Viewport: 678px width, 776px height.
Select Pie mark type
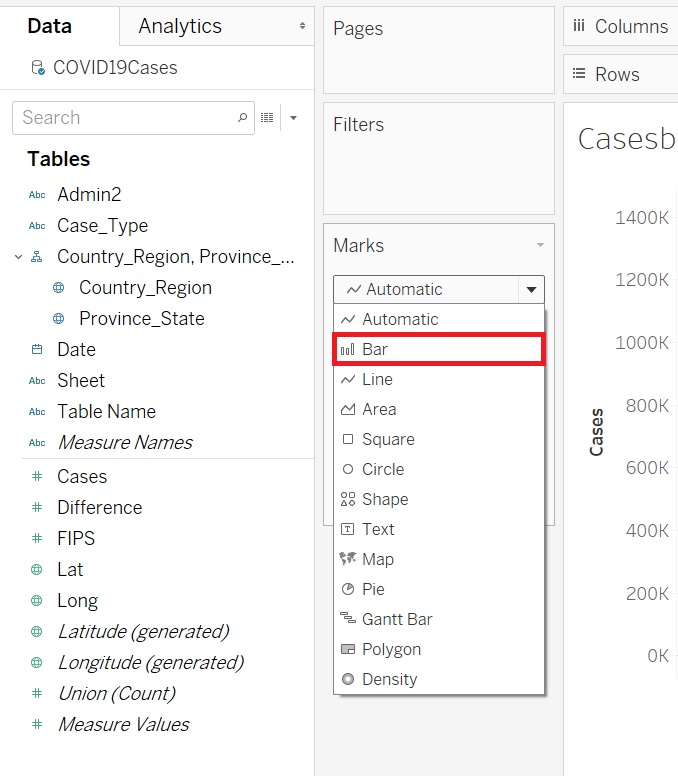439,589
